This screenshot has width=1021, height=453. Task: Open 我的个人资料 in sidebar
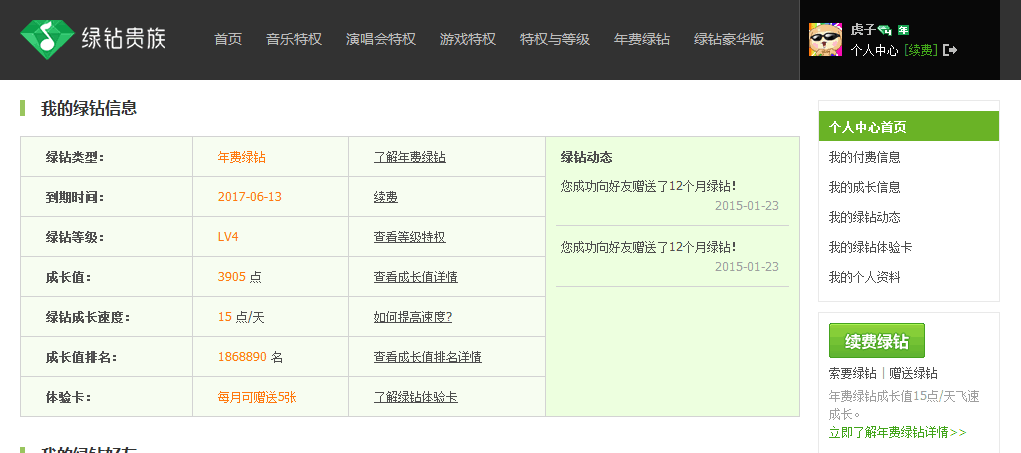(864, 277)
